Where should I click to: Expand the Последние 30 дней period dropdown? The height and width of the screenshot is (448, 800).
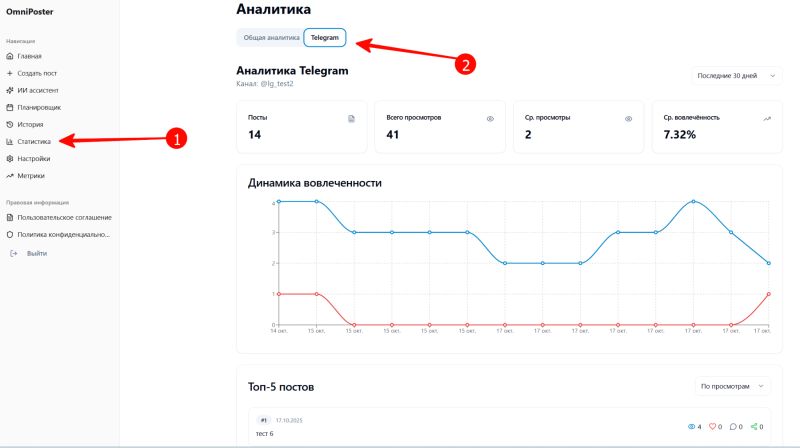pos(732,75)
